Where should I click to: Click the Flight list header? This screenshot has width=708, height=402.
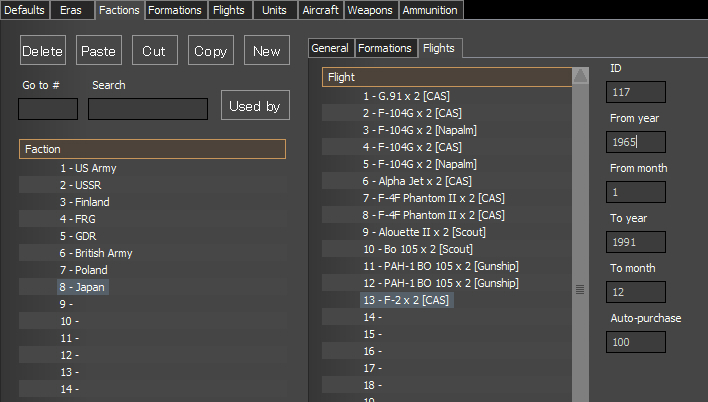pyautogui.click(x=447, y=77)
